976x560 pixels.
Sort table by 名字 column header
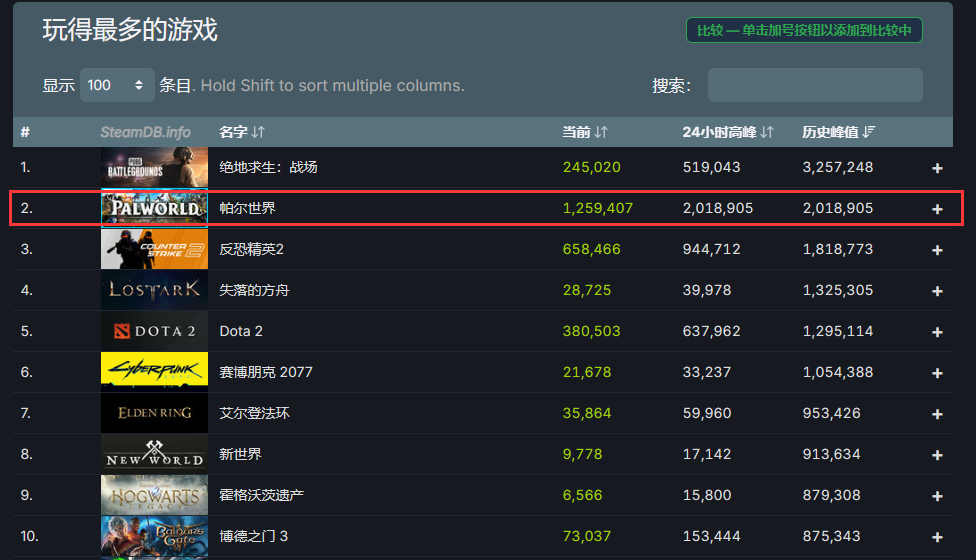tap(242, 132)
